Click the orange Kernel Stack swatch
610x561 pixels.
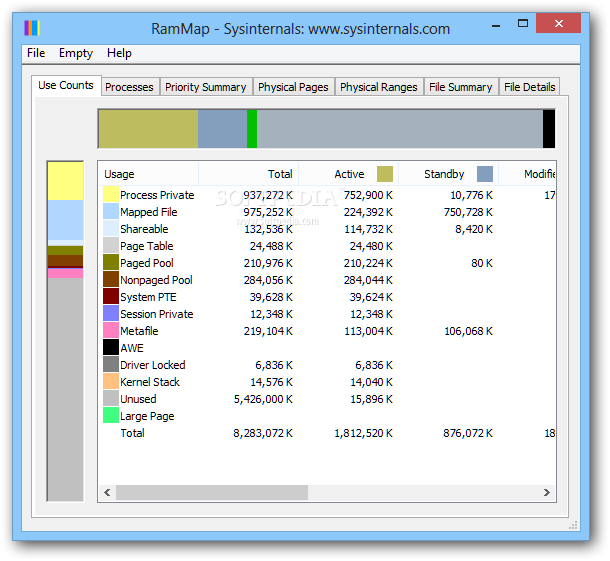point(111,382)
